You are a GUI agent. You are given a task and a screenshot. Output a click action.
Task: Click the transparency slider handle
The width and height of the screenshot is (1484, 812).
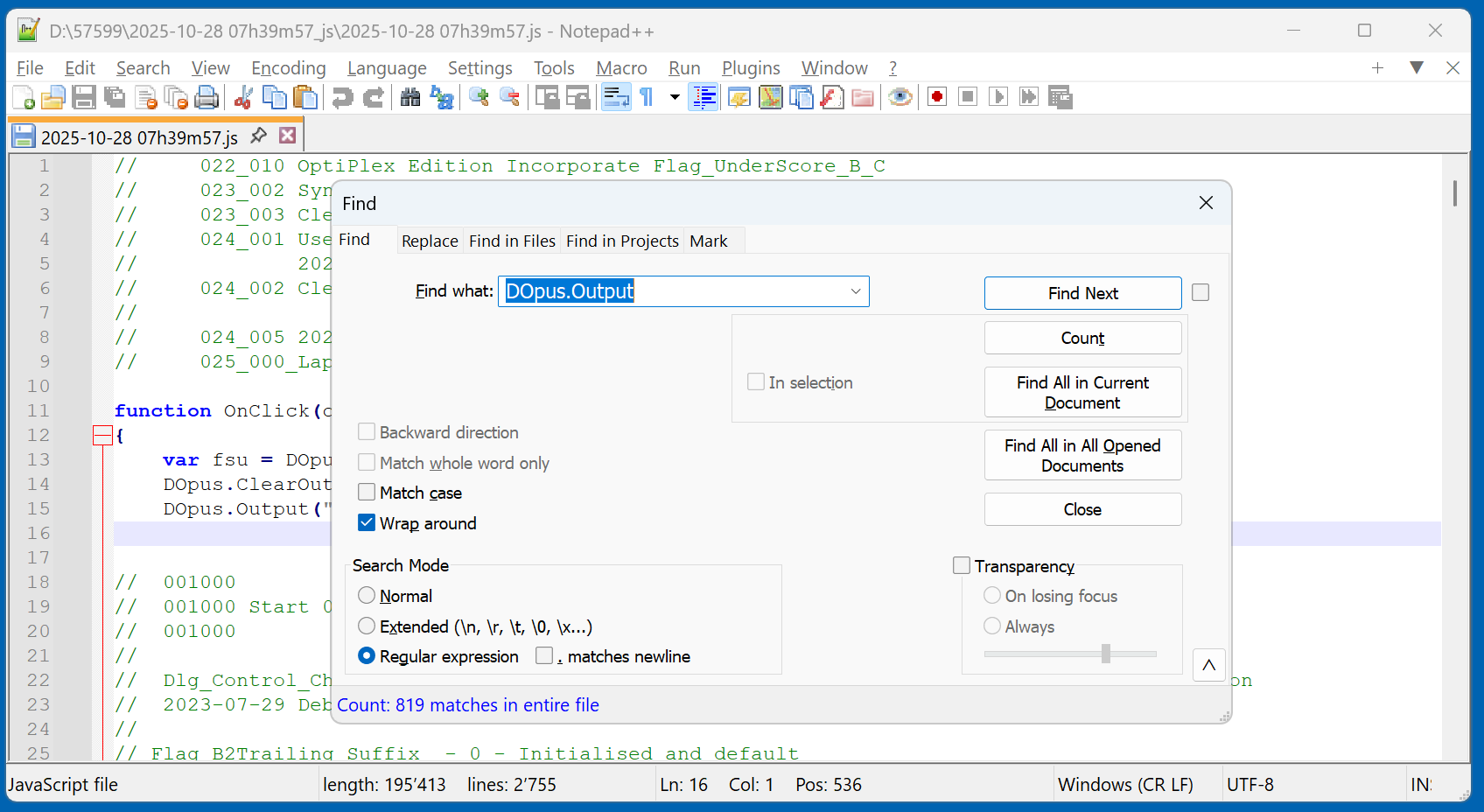coord(1106,654)
